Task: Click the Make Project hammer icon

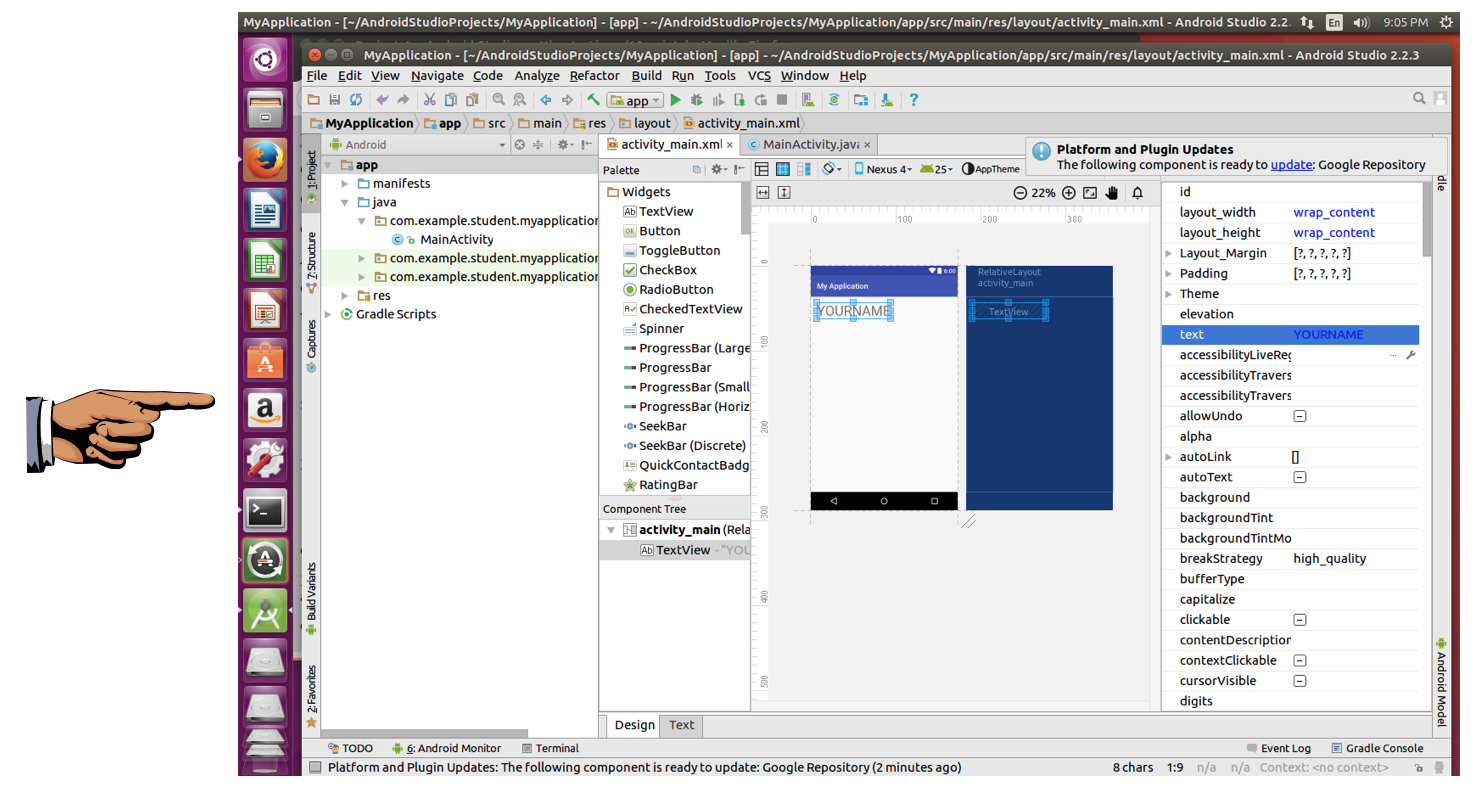Action: coord(593,100)
